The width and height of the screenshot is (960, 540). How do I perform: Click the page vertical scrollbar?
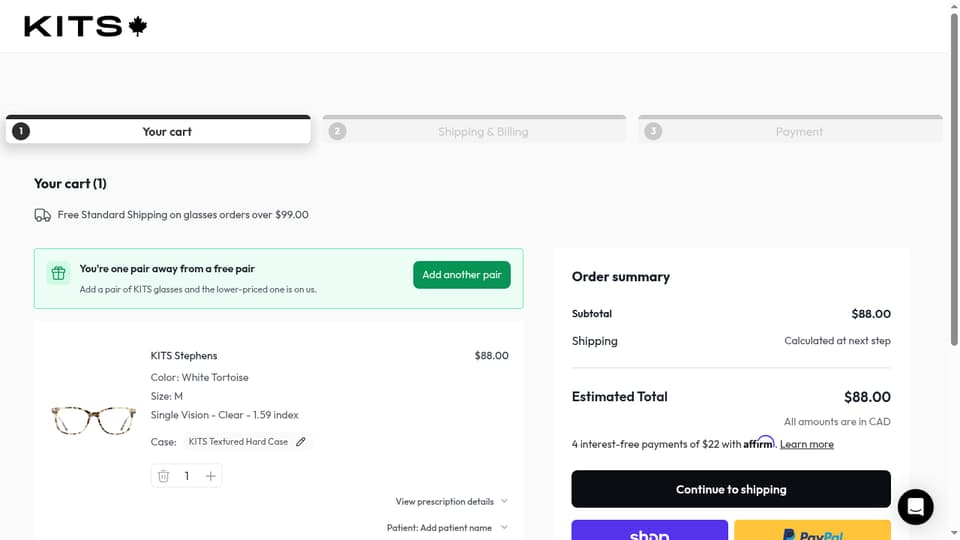pos(954,178)
